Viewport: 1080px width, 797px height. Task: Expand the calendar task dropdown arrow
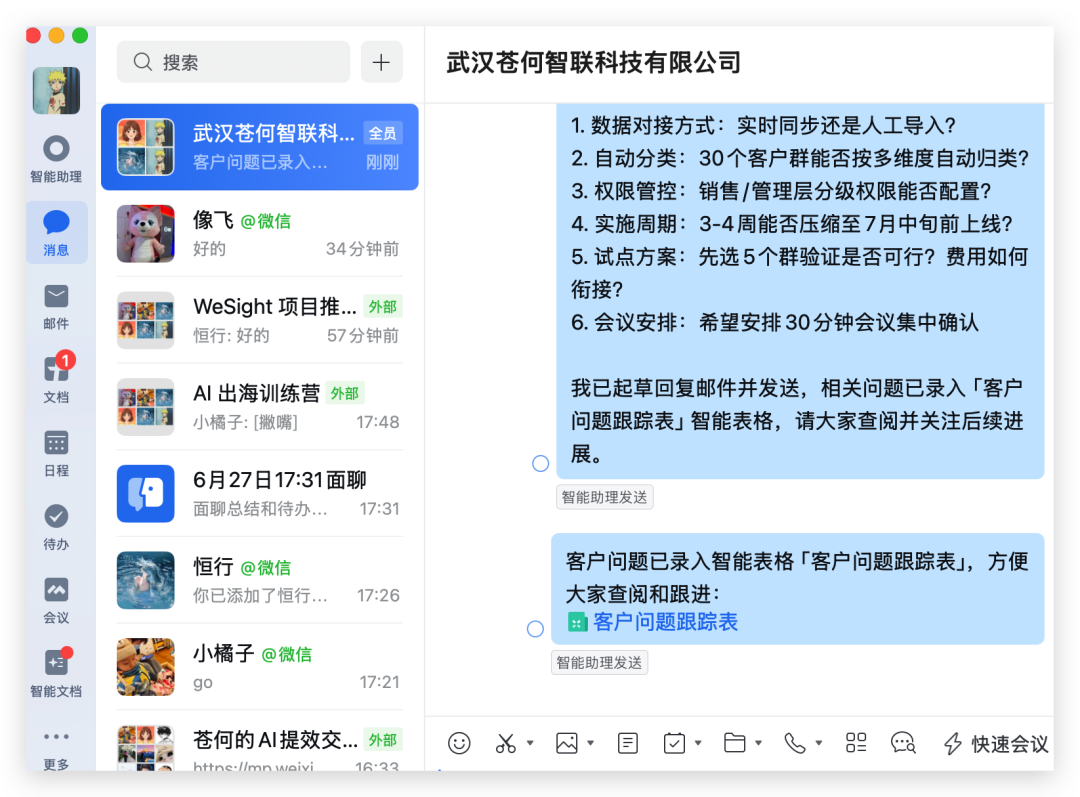(698, 743)
